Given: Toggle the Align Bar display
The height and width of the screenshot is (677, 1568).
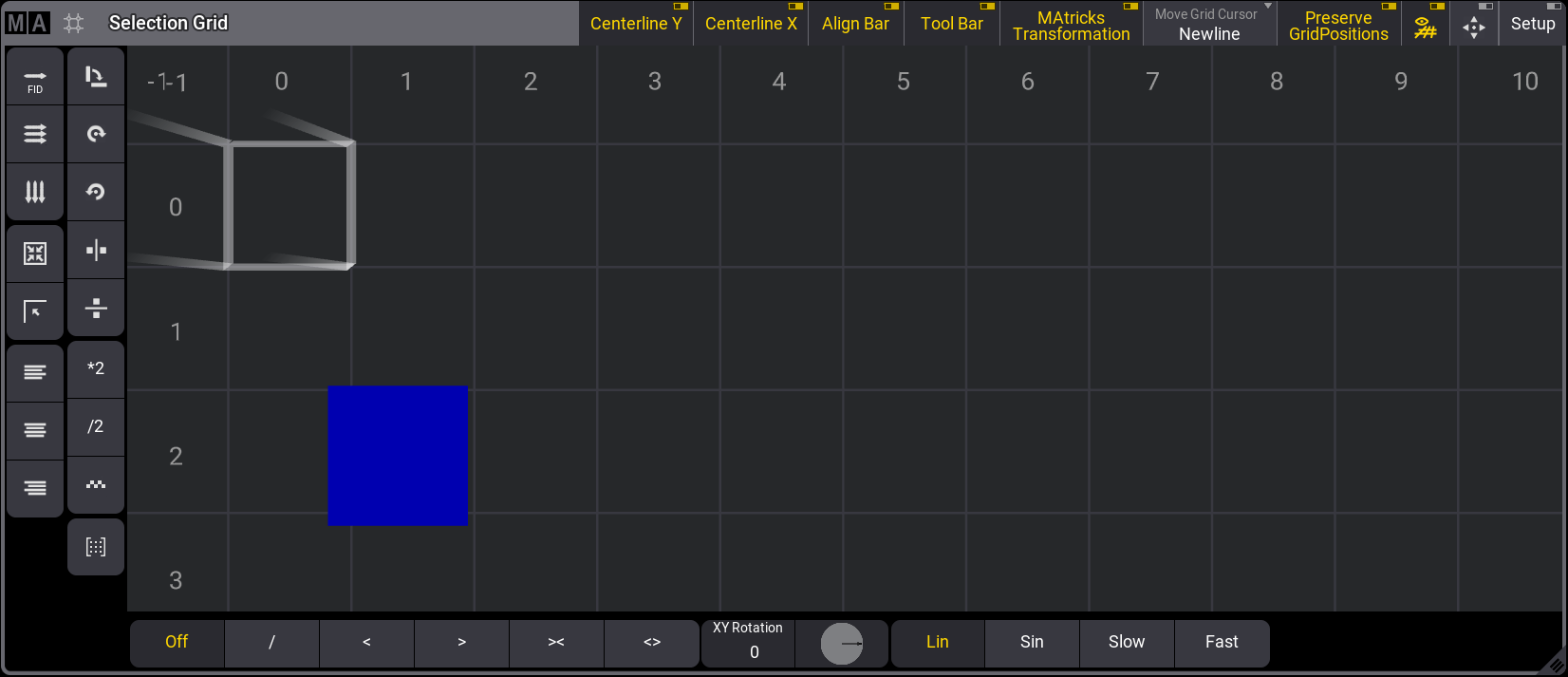Looking at the screenshot, I should 855,24.
